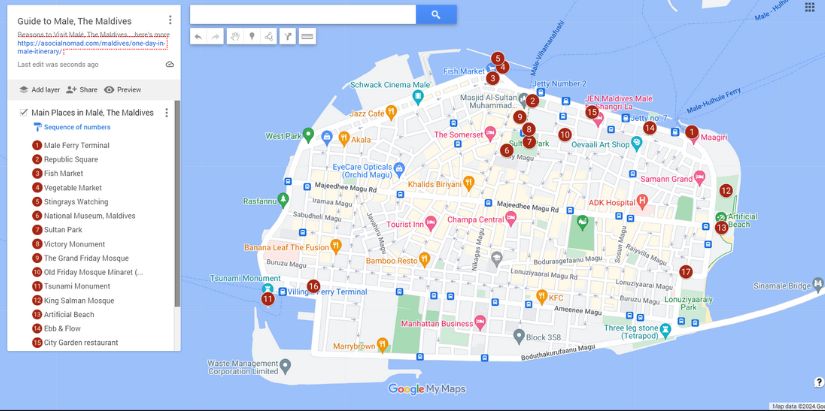Screen dimensions: 825x411
Task: Click the Redo arrow in the map toolbar
Action: [216, 37]
